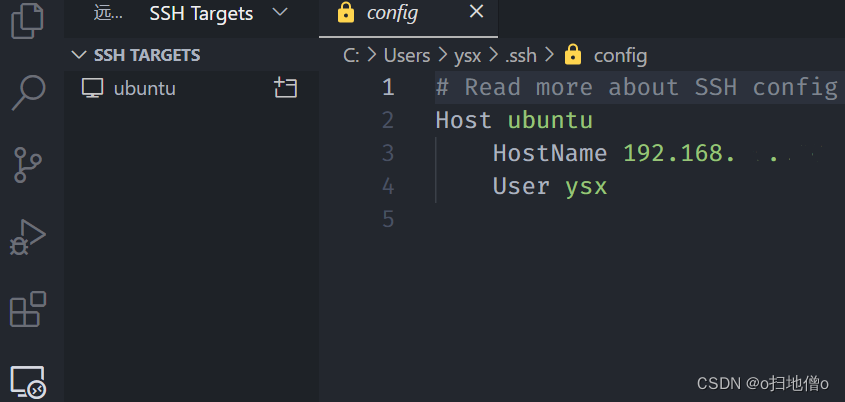Click the C: breadcrumb segment
This screenshot has height=402, width=845.
click(351, 55)
